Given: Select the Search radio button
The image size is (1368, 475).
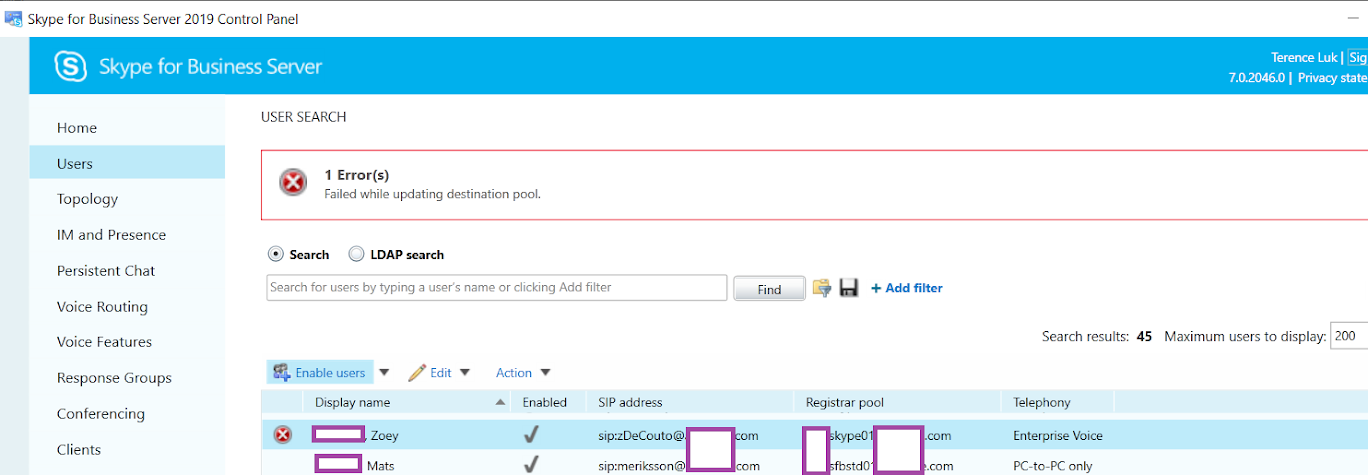Looking at the screenshot, I should [x=276, y=254].
